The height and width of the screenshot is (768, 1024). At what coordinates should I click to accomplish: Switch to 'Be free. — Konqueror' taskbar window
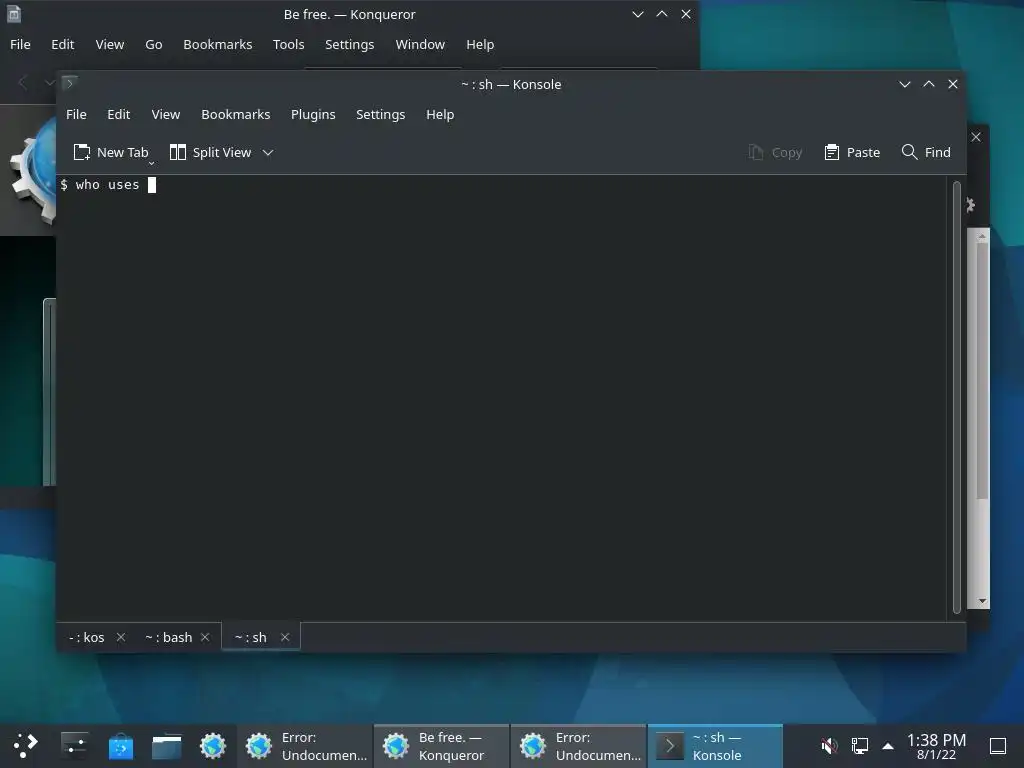[x=441, y=746]
